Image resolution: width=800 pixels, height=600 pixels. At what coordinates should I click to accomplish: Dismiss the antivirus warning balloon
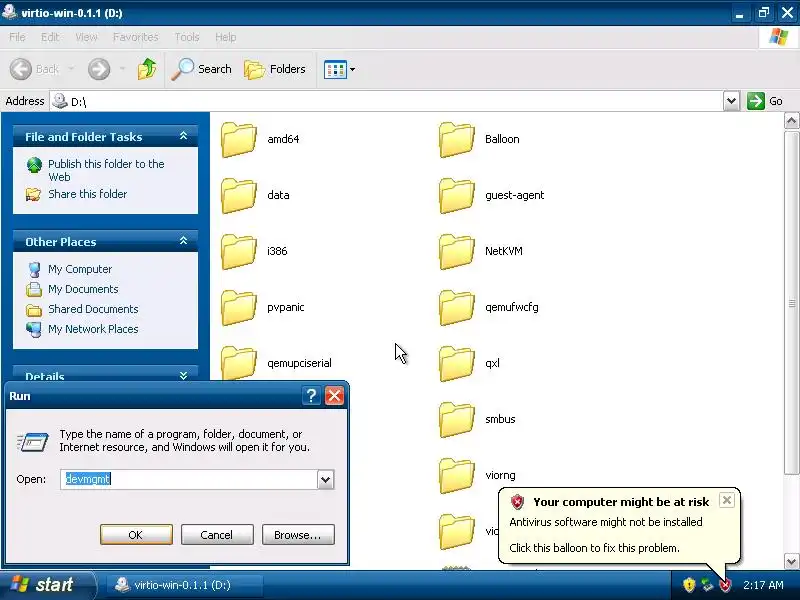pos(727,500)
